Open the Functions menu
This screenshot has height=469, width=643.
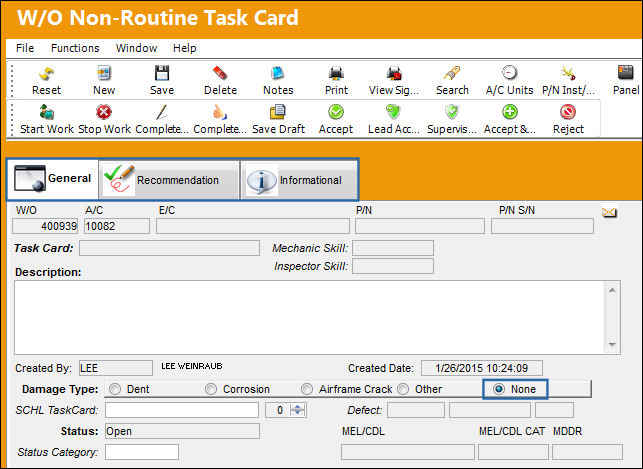tap(75, 48)
